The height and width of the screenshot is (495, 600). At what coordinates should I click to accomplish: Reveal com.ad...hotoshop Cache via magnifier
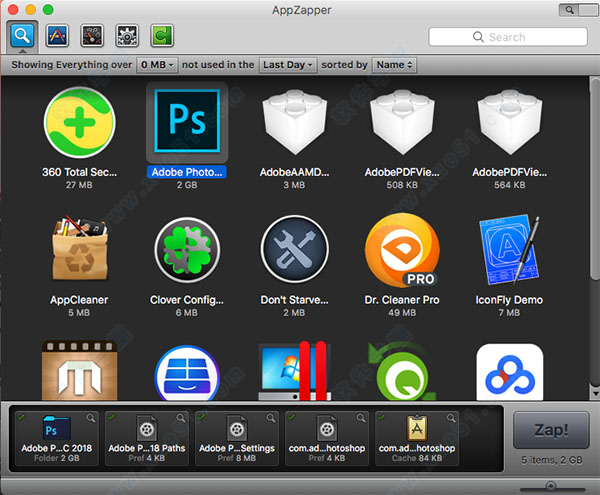(x=452, y=418)
